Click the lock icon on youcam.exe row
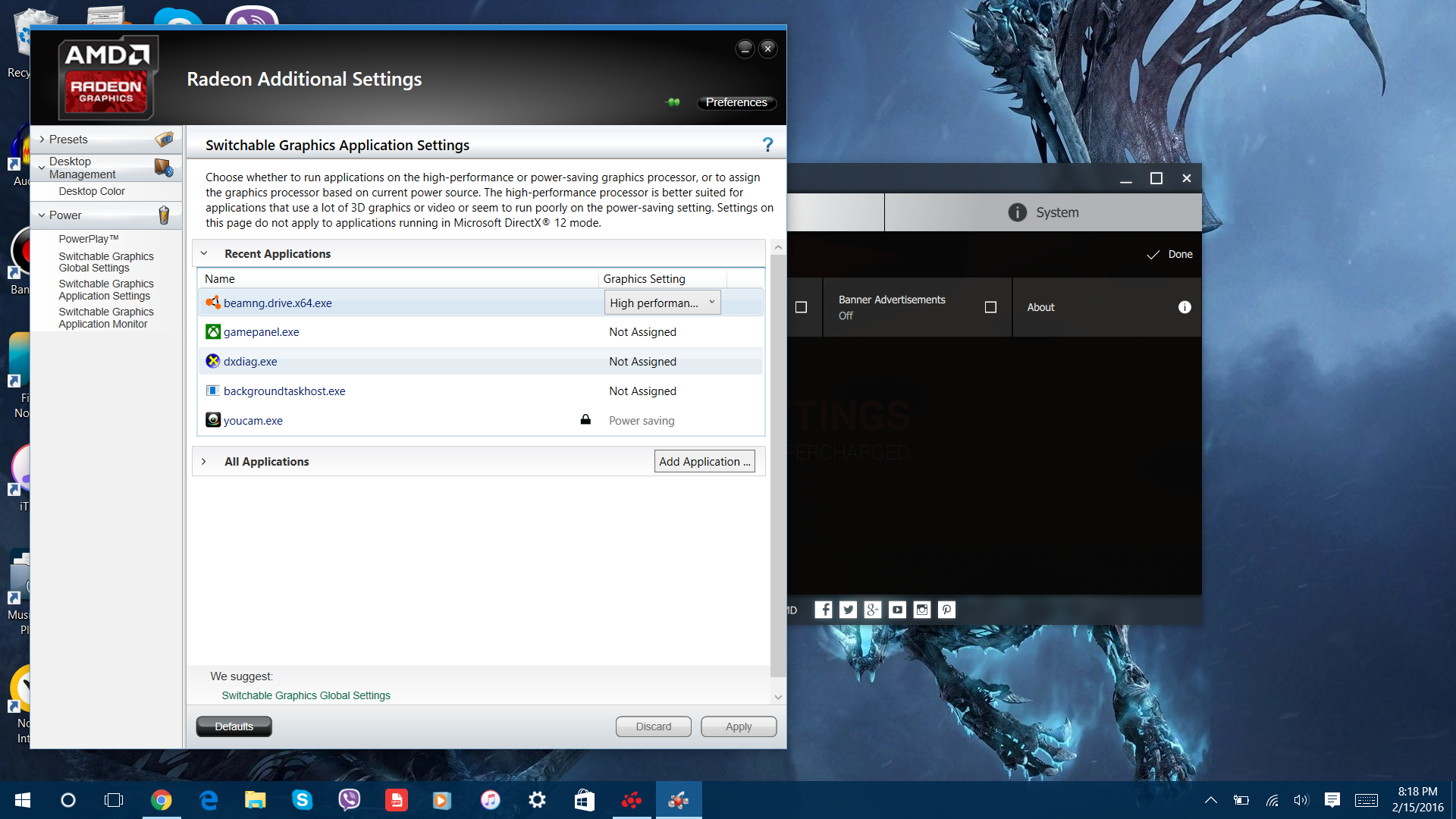 click(585, 419)
